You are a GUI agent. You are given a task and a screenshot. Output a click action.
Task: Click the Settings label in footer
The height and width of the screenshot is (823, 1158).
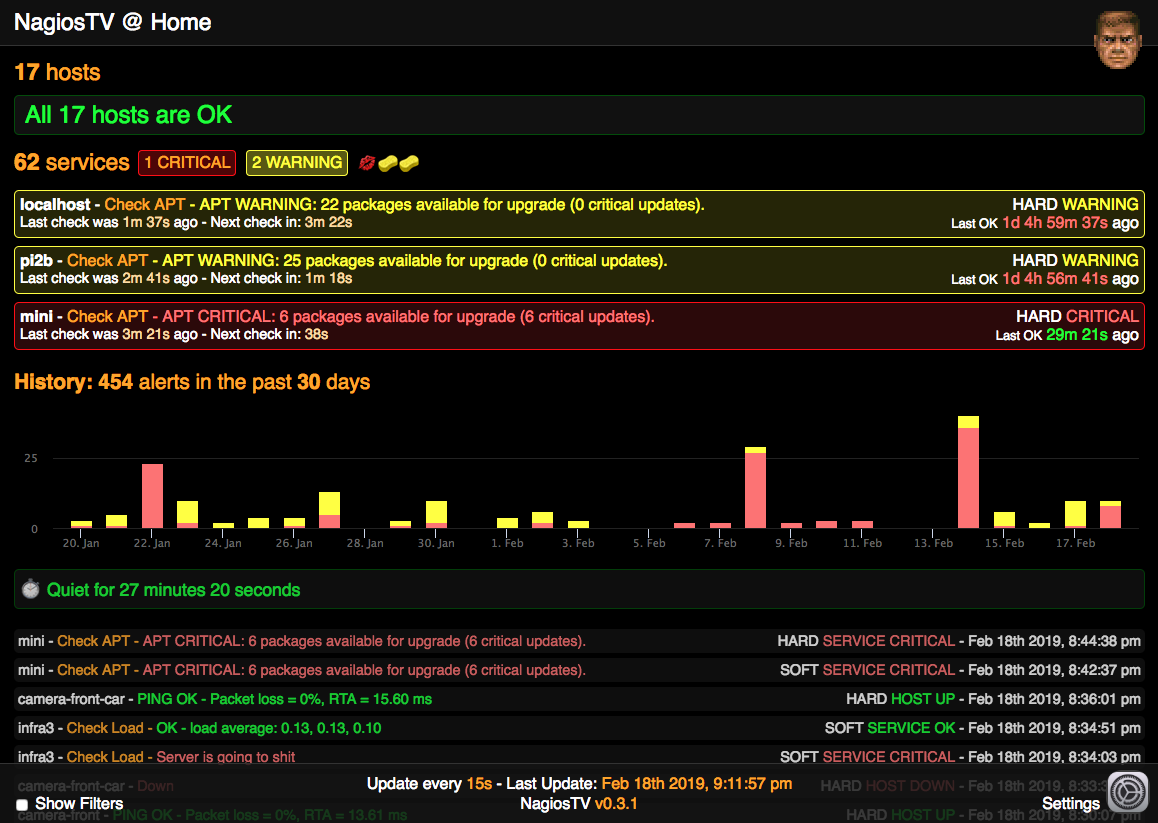tap(1071, 804)
